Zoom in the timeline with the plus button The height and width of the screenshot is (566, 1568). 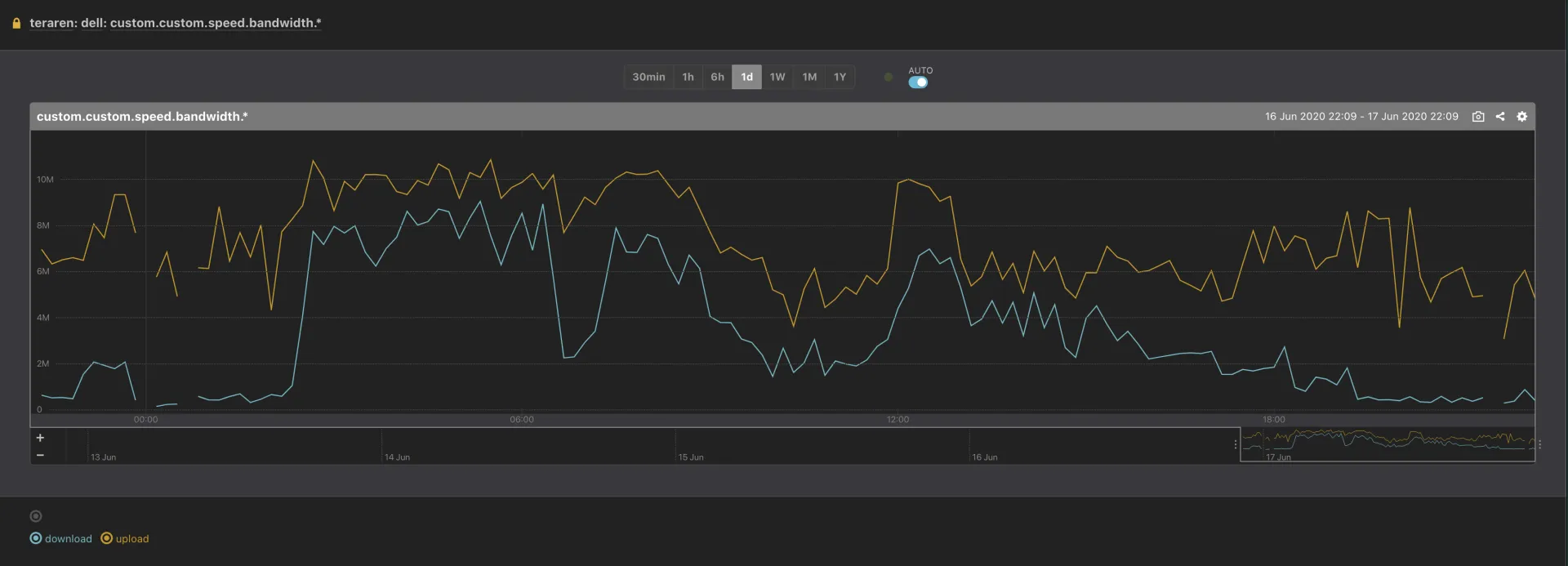[x=40, y=438]
